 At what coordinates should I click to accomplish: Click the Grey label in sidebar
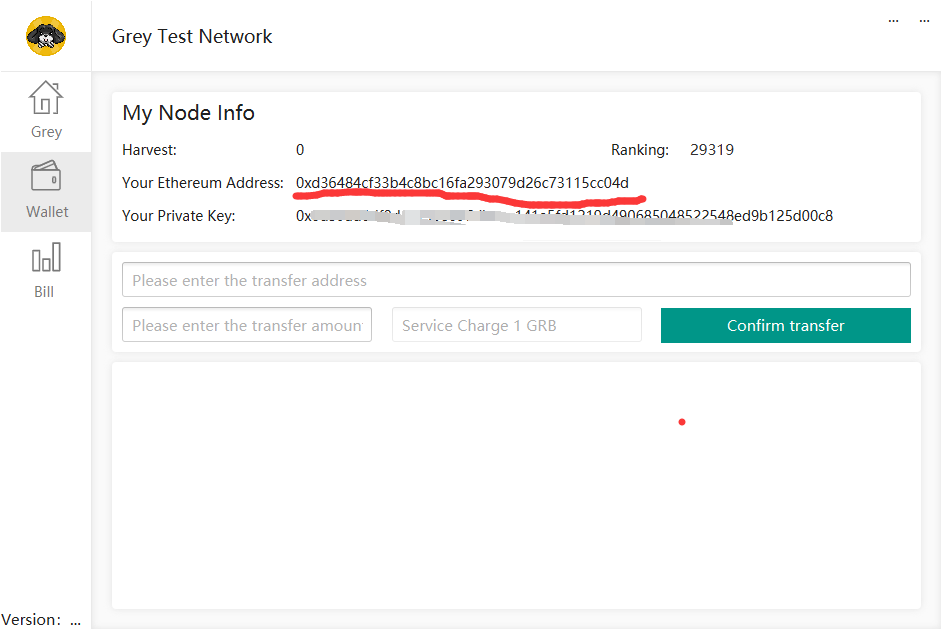pyautogui.click(x=46, y=132)
